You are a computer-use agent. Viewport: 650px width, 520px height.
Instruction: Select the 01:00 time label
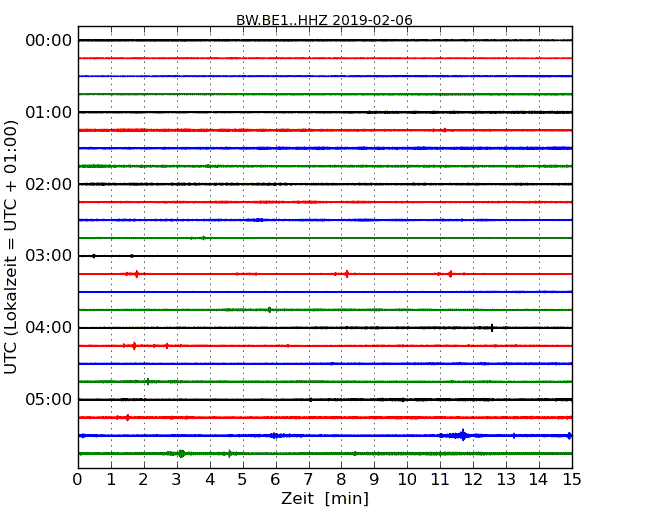click(49, 112)
